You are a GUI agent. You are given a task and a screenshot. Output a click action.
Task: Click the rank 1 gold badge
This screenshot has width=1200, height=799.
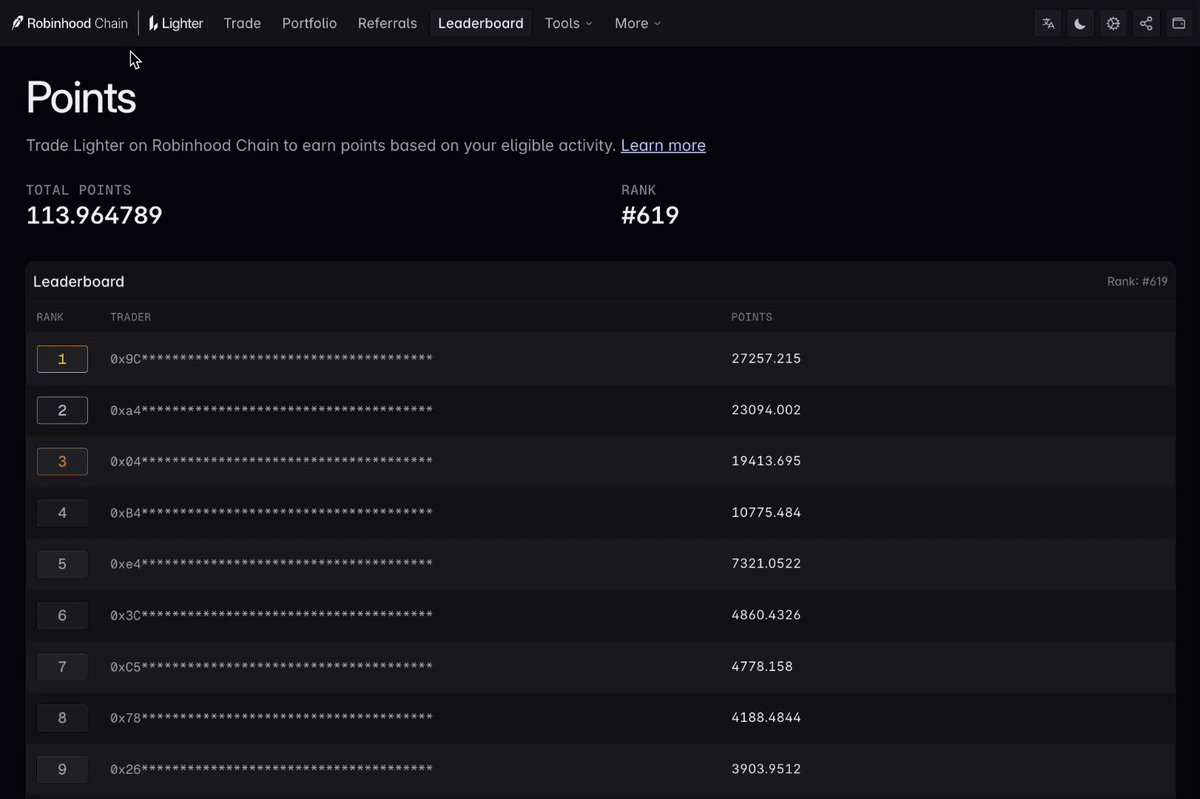pyautogui.click(x=62, y=359)
